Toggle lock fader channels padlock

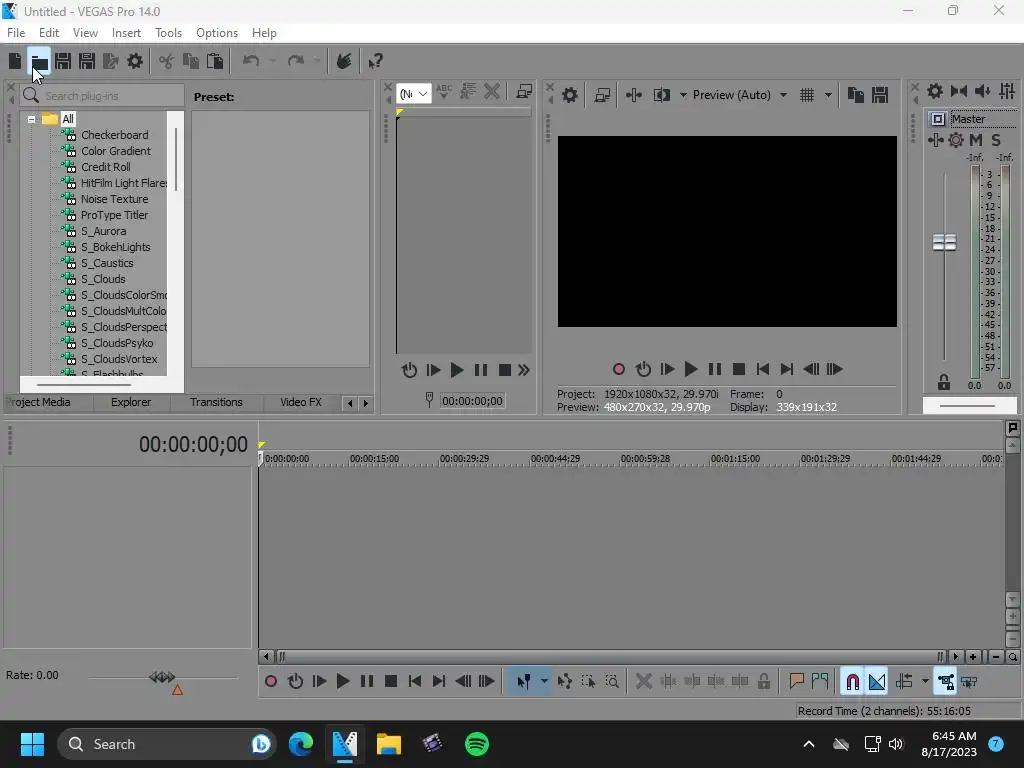pyautogui.click(x=944, y=382)
